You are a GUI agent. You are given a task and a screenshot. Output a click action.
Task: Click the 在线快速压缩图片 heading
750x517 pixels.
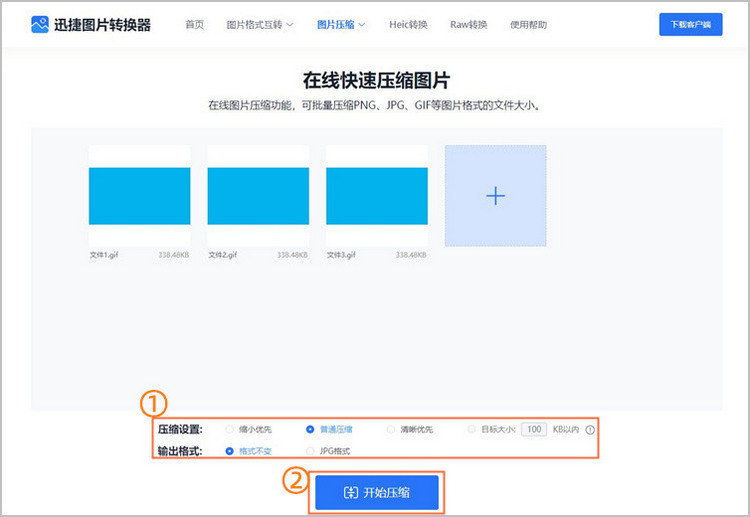[x=376, y=80]
